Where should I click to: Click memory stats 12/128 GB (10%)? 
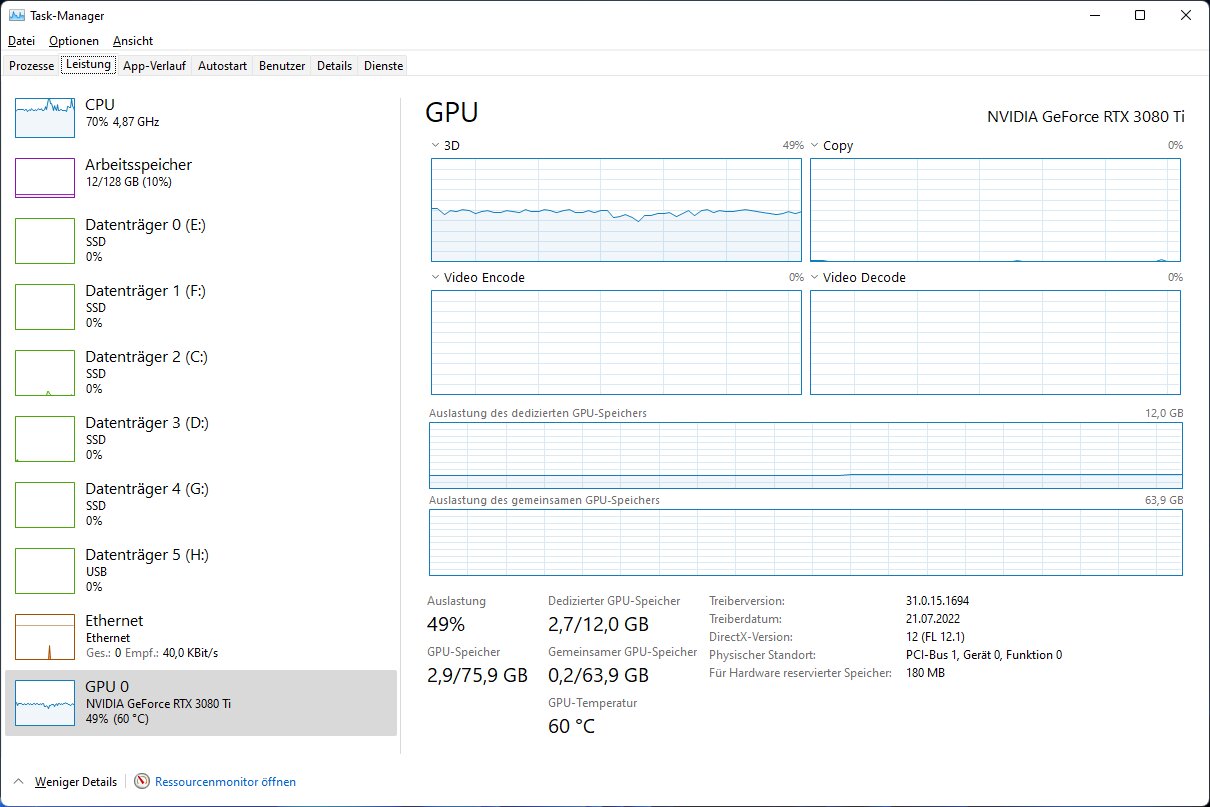pyautogui.click(x=129, y=182)
